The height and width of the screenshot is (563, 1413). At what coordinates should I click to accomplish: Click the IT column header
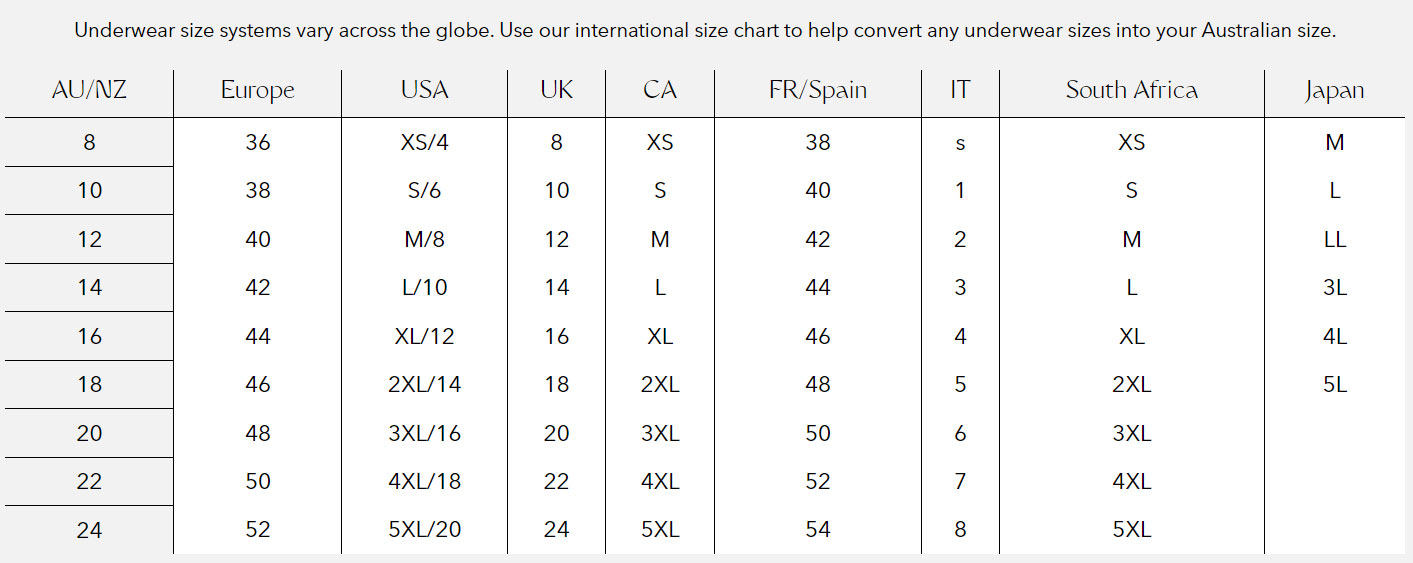pyautogui.click(x=960, y=90)
